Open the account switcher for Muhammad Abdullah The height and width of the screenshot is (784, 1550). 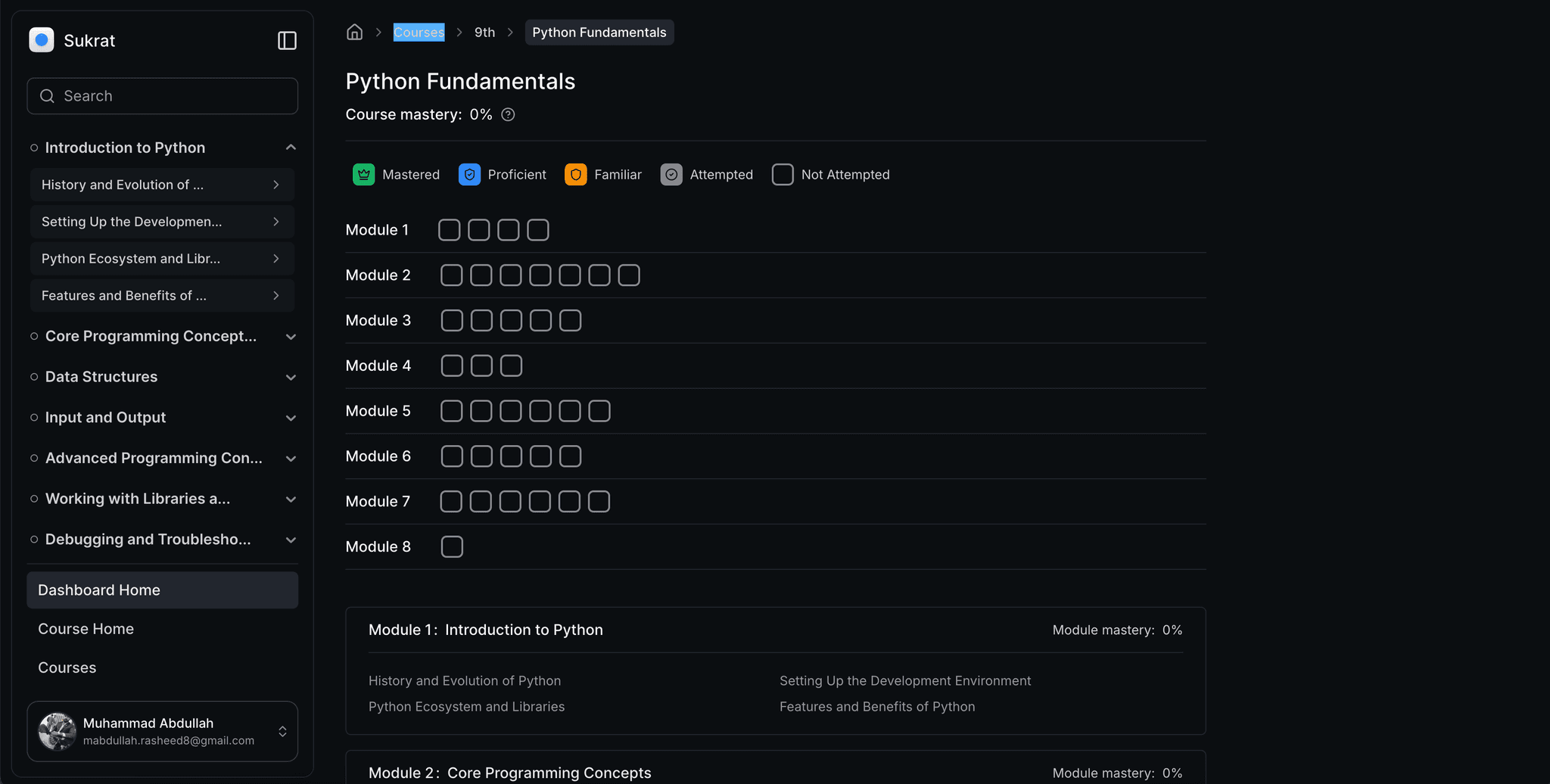tap(282, 731)
